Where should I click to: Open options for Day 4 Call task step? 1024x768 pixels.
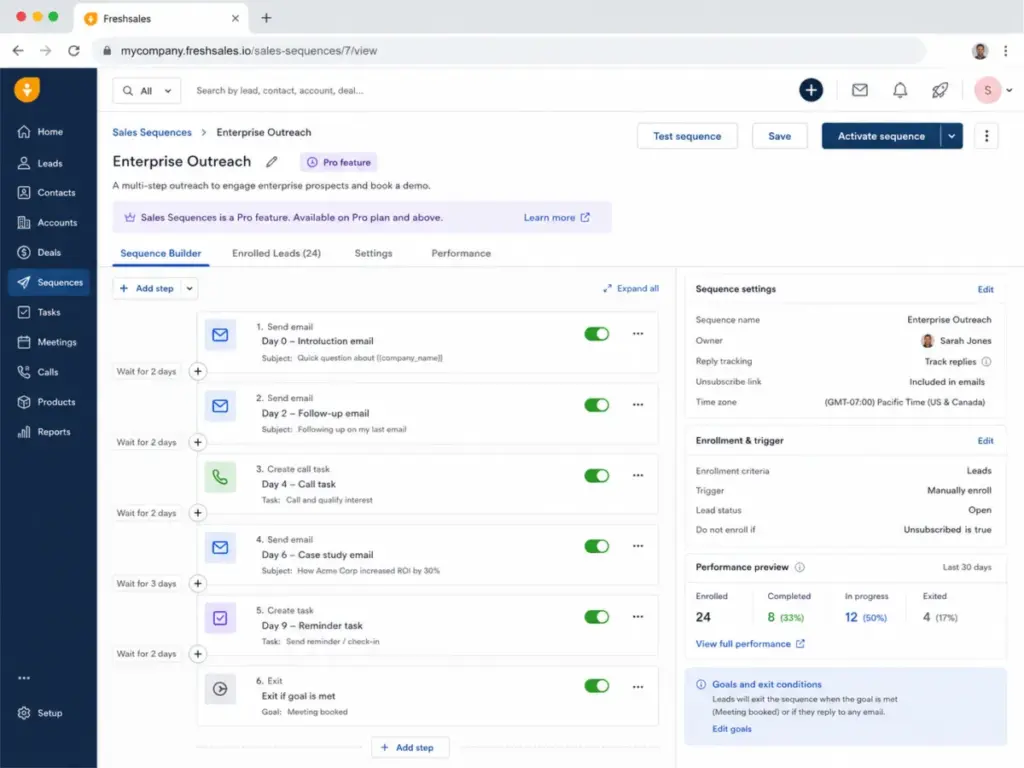point(637,475)
